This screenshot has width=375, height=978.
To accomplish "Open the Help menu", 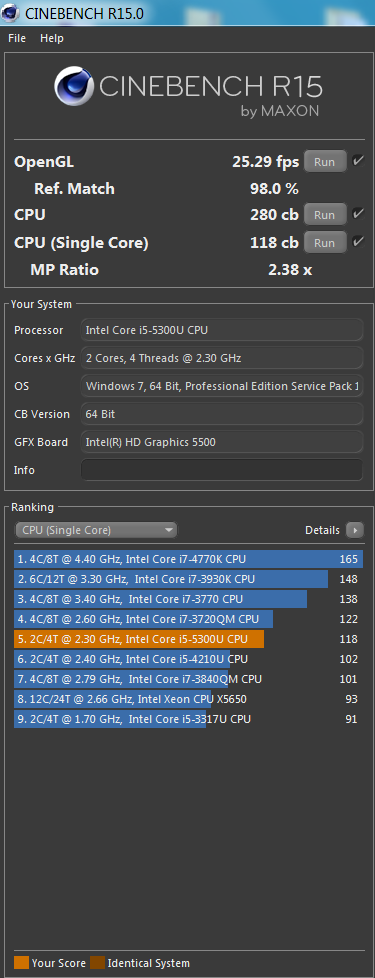I will pos(52,38).
